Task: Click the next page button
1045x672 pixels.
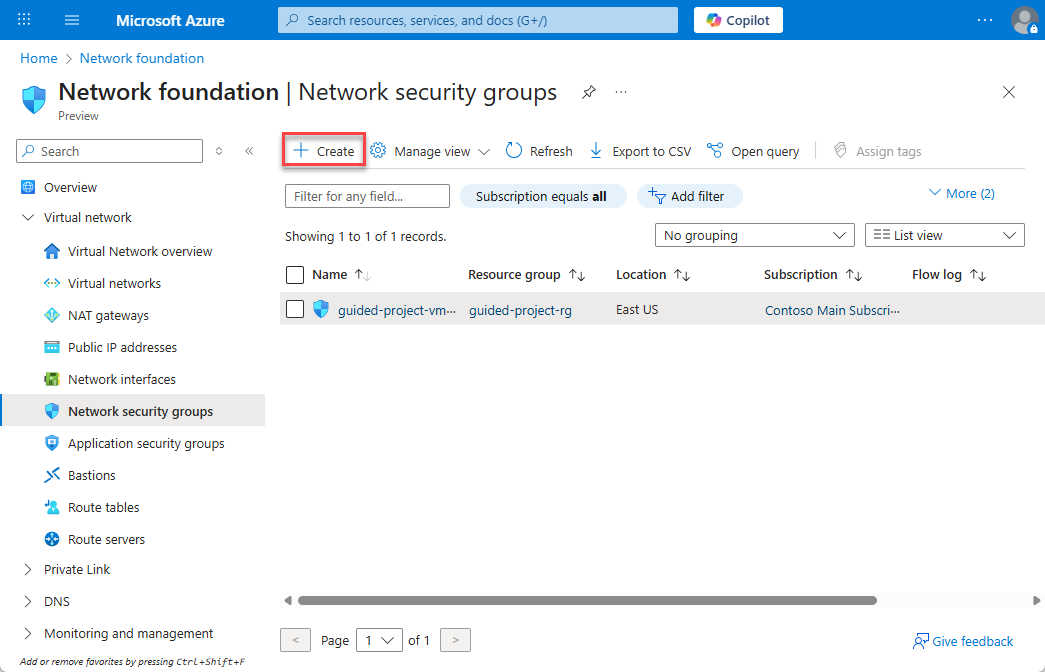Action: point(456,640)
